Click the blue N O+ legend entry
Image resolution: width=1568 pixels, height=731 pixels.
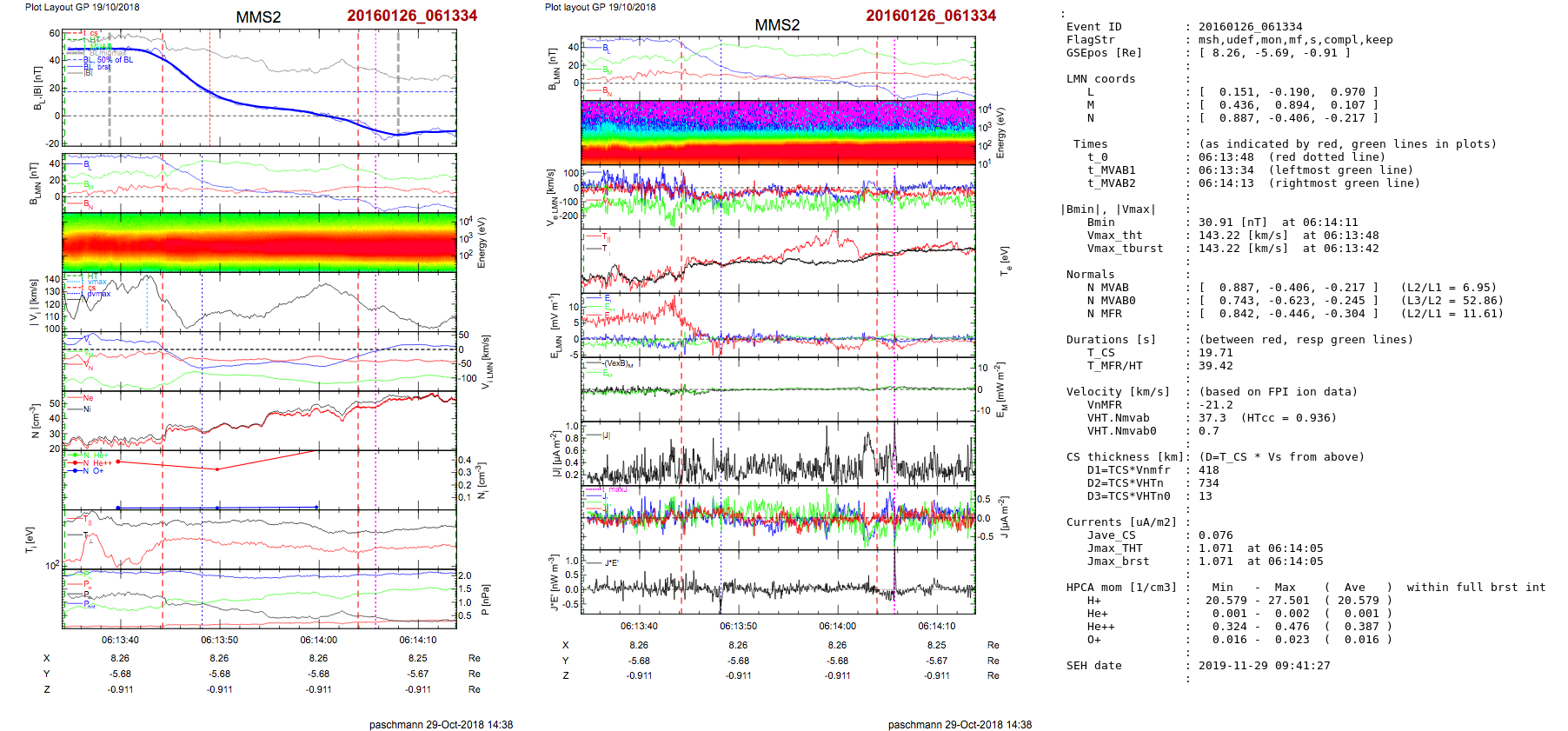(x=92, y=471)
